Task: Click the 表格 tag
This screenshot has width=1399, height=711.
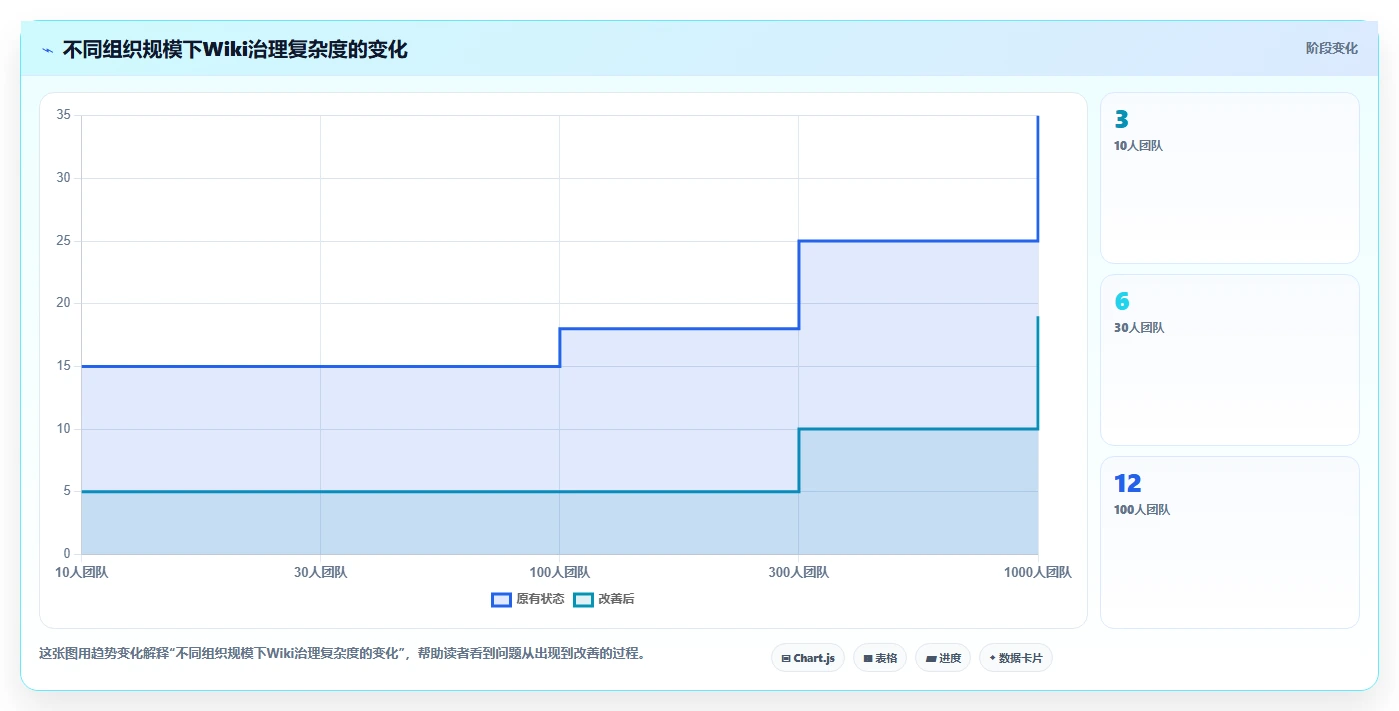Action: (880, 658)
